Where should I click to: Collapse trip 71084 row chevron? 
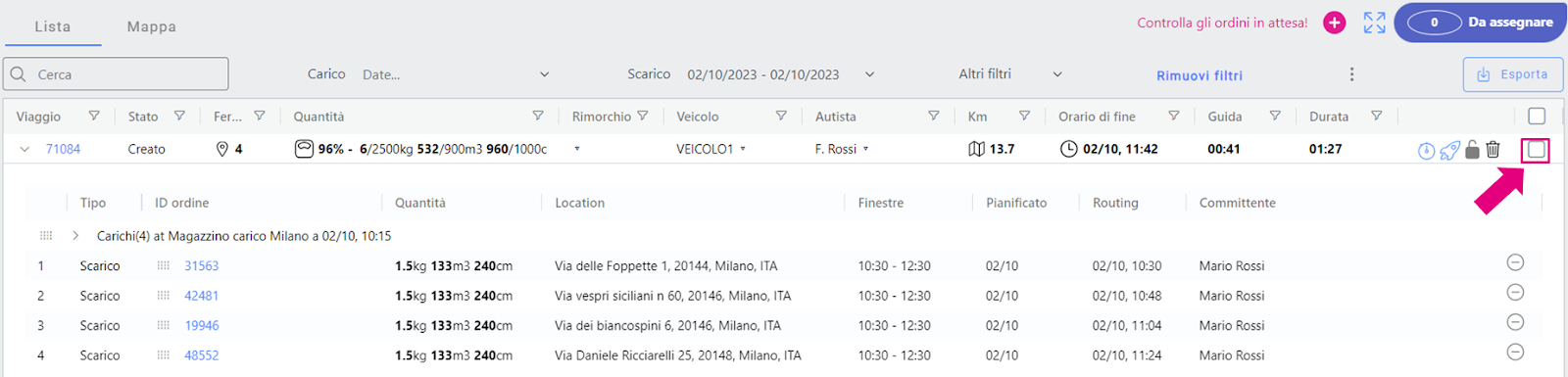[x=24, y=150]
